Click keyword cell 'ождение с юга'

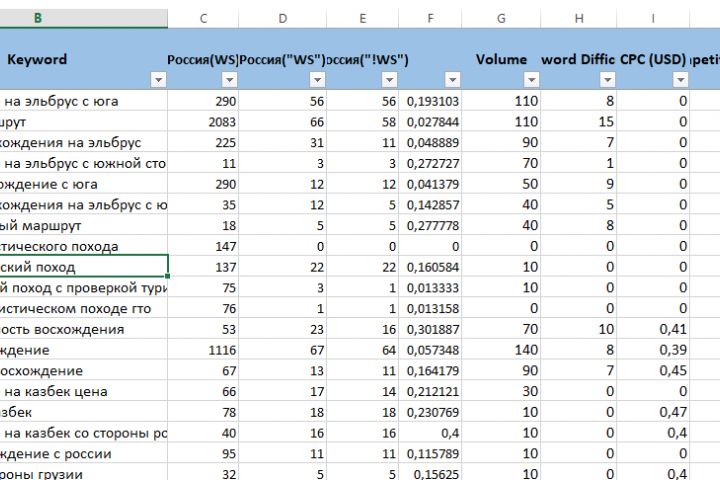[84, 184]
